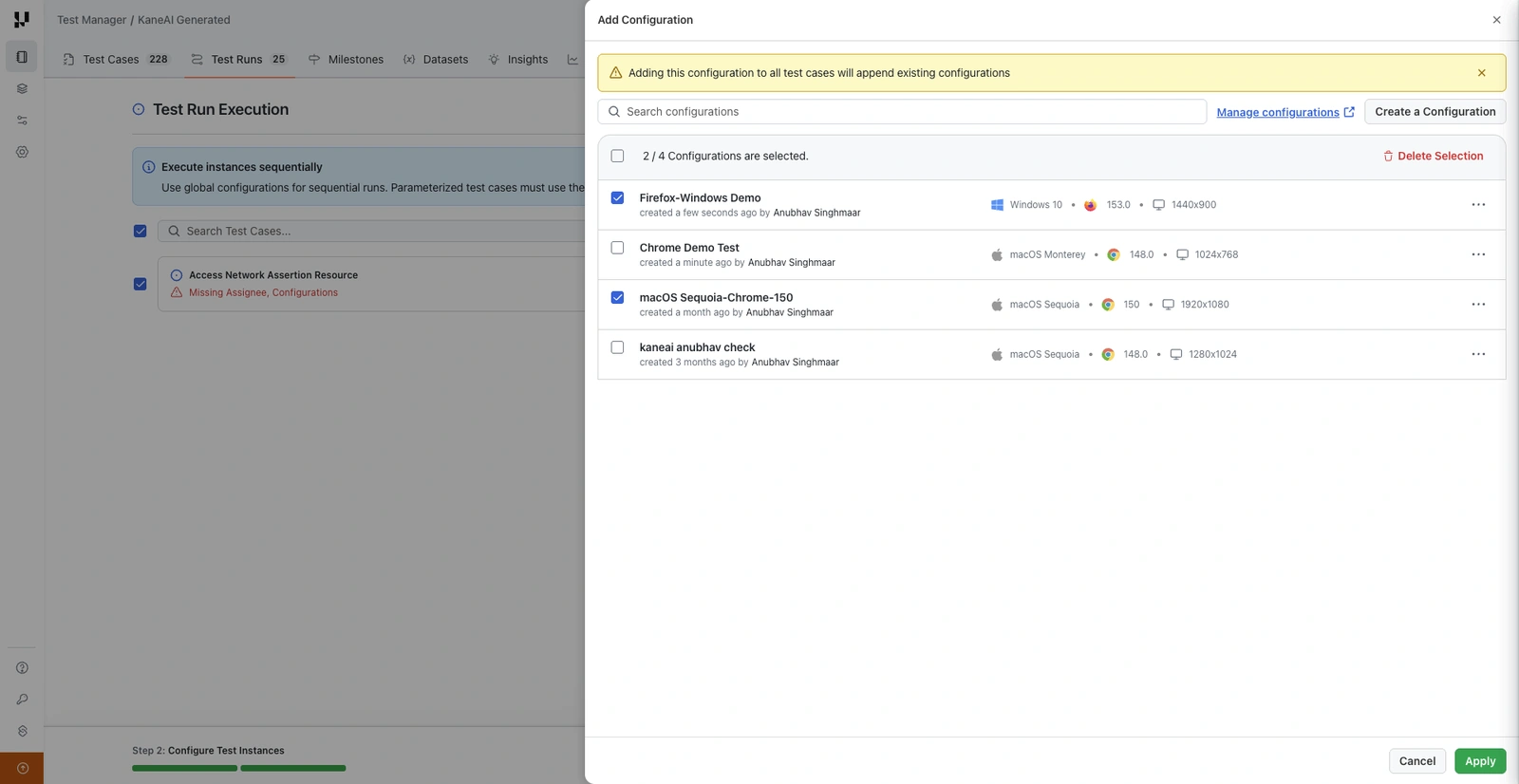Click the 'macOS Monterey' OS label
This screenshot has width=1519, height=784.
point(1047,254)
